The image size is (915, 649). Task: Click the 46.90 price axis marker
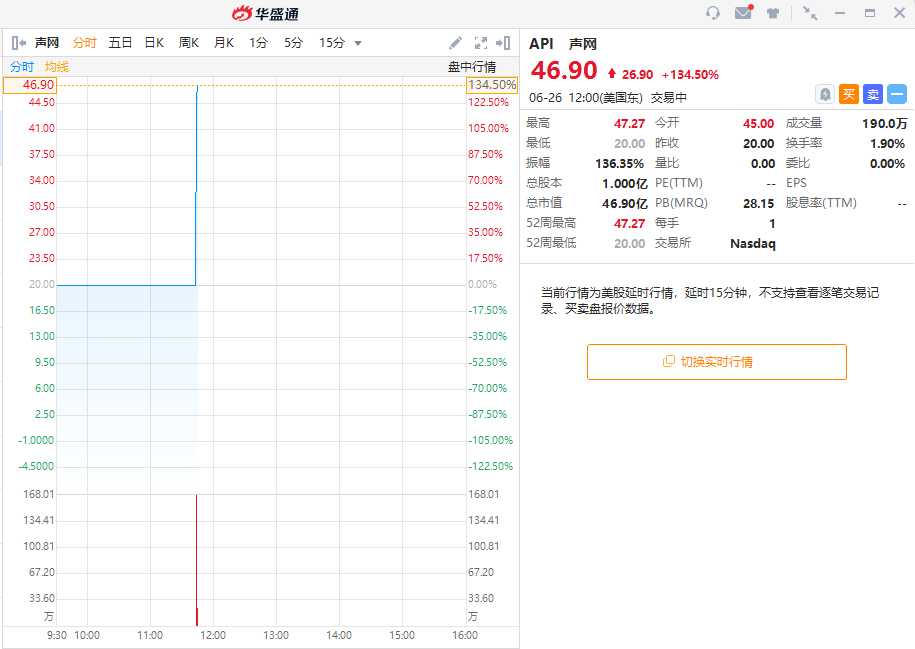[30, 85]
